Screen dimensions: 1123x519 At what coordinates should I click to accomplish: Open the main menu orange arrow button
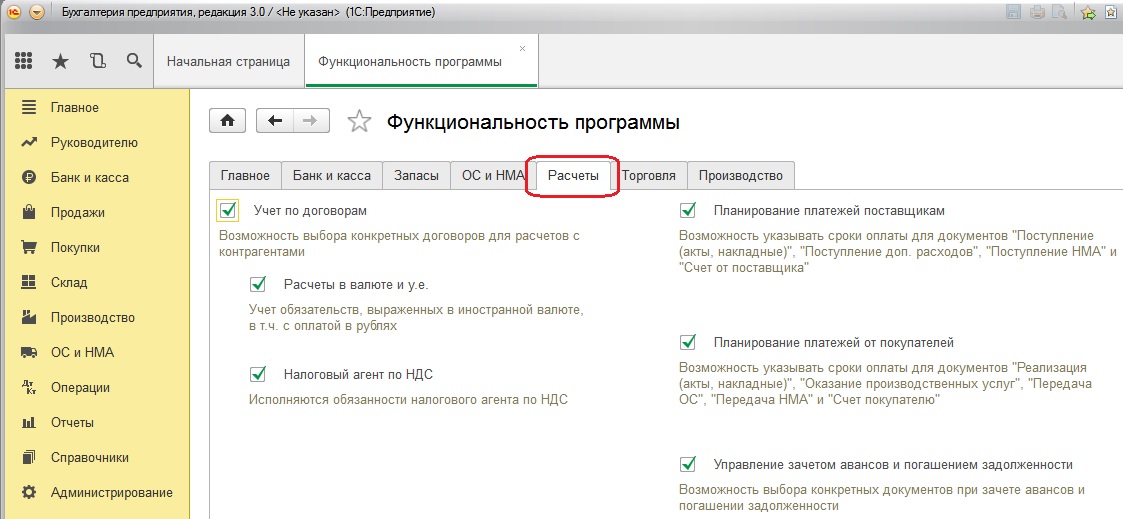point(37,12)
